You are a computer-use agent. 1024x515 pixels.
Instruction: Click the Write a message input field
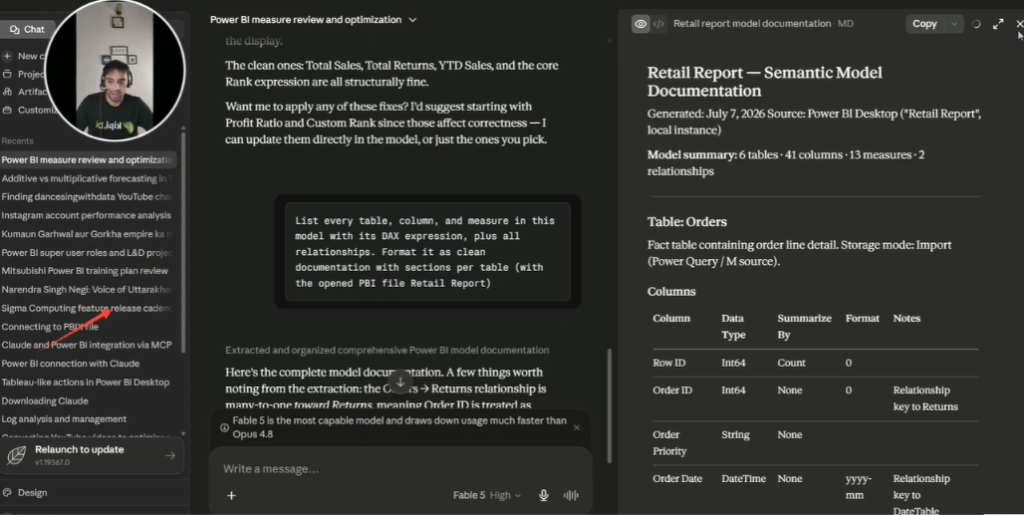click(400, 469)
